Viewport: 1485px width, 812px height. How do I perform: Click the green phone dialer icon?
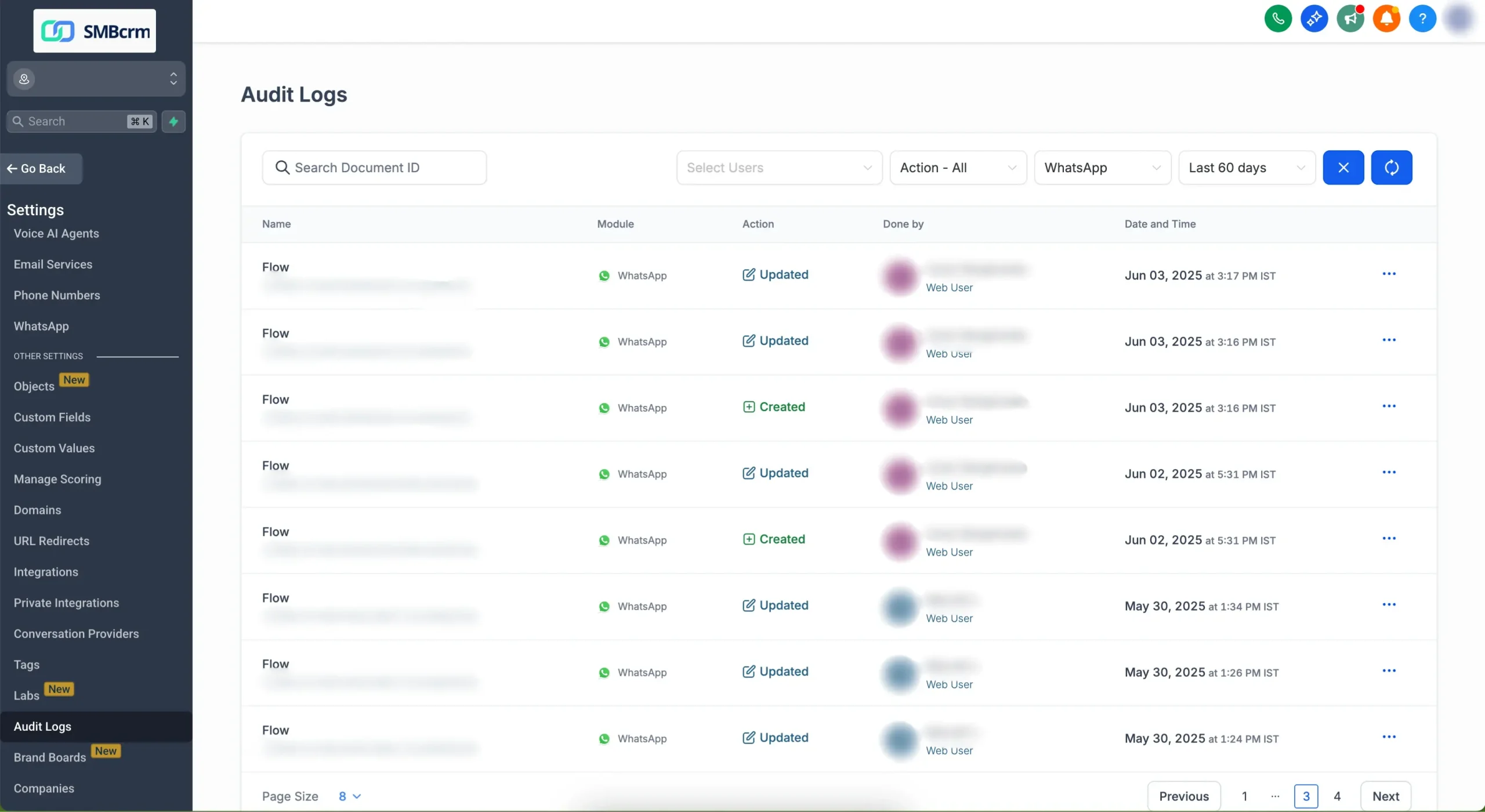(x=1278, y=19)
